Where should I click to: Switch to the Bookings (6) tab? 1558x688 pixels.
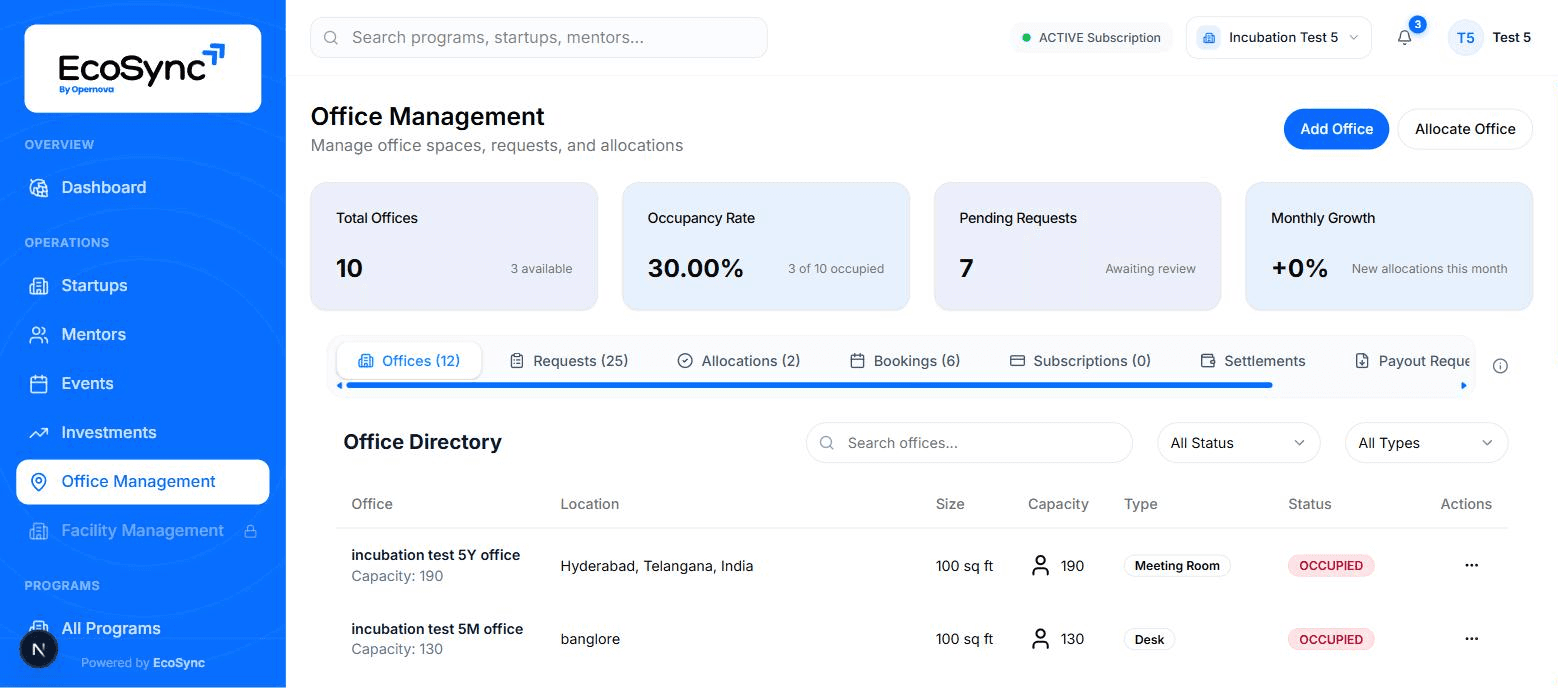[905, 361]
